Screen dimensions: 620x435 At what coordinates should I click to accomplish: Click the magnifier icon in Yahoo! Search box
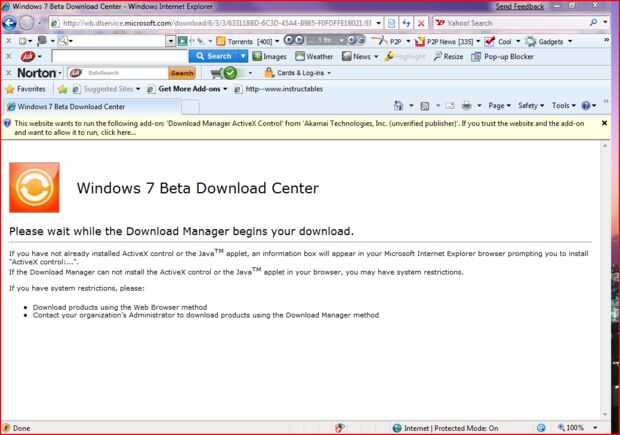point(593,23)
